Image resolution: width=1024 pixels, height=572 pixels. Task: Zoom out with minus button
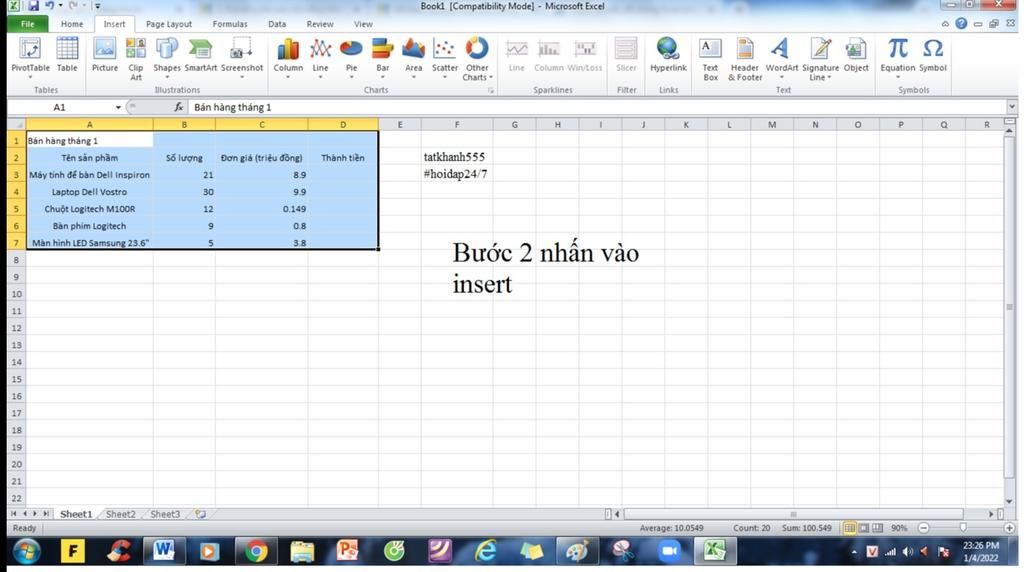(923, 528)
